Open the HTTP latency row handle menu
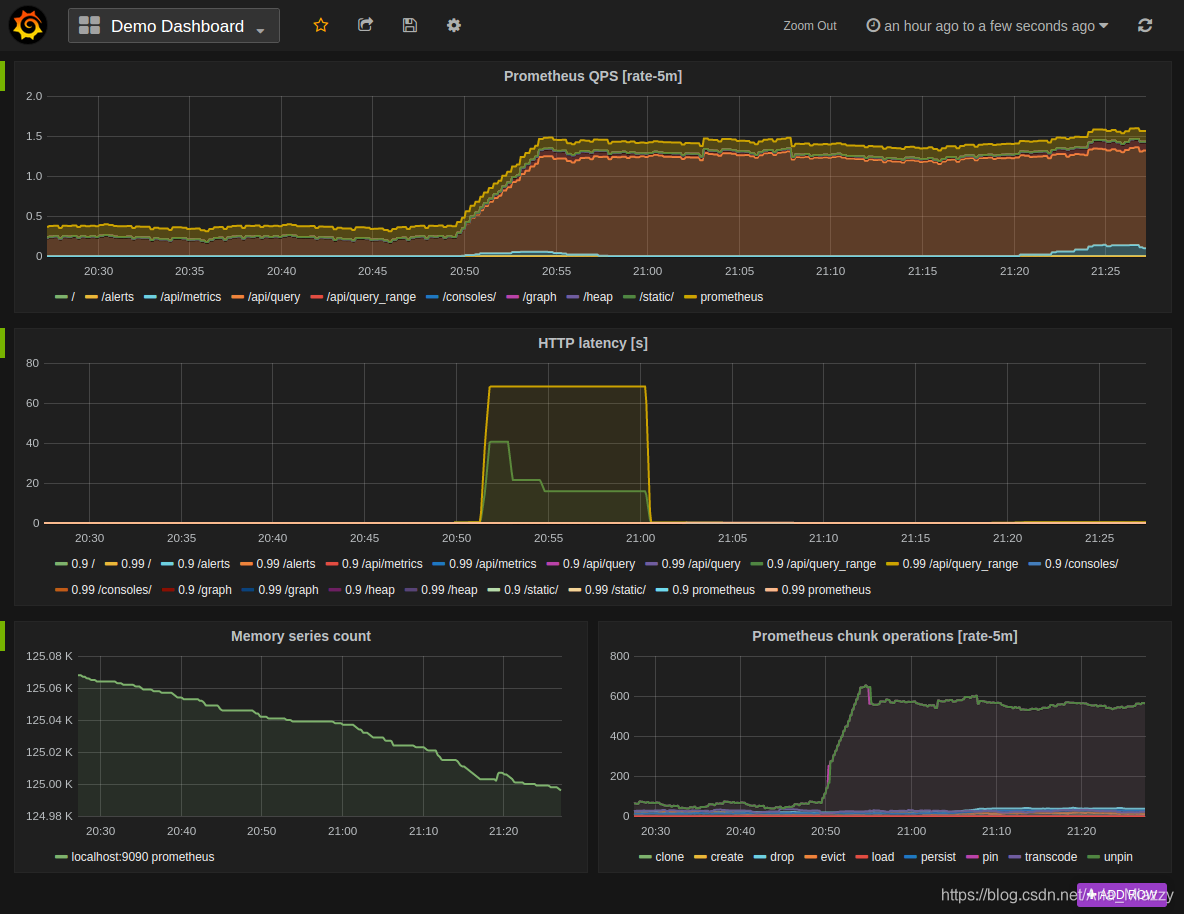 [2, 343]
